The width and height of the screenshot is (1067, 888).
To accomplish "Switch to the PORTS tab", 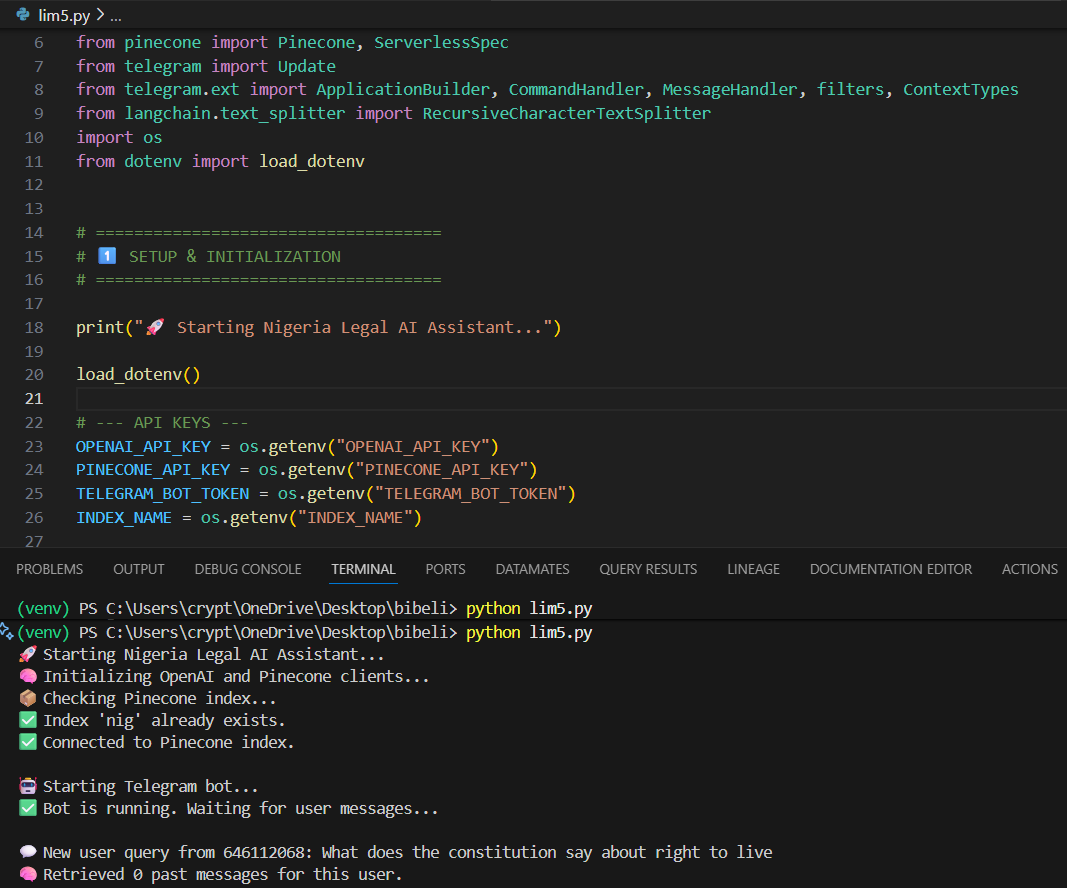I will tap(446, 569).
